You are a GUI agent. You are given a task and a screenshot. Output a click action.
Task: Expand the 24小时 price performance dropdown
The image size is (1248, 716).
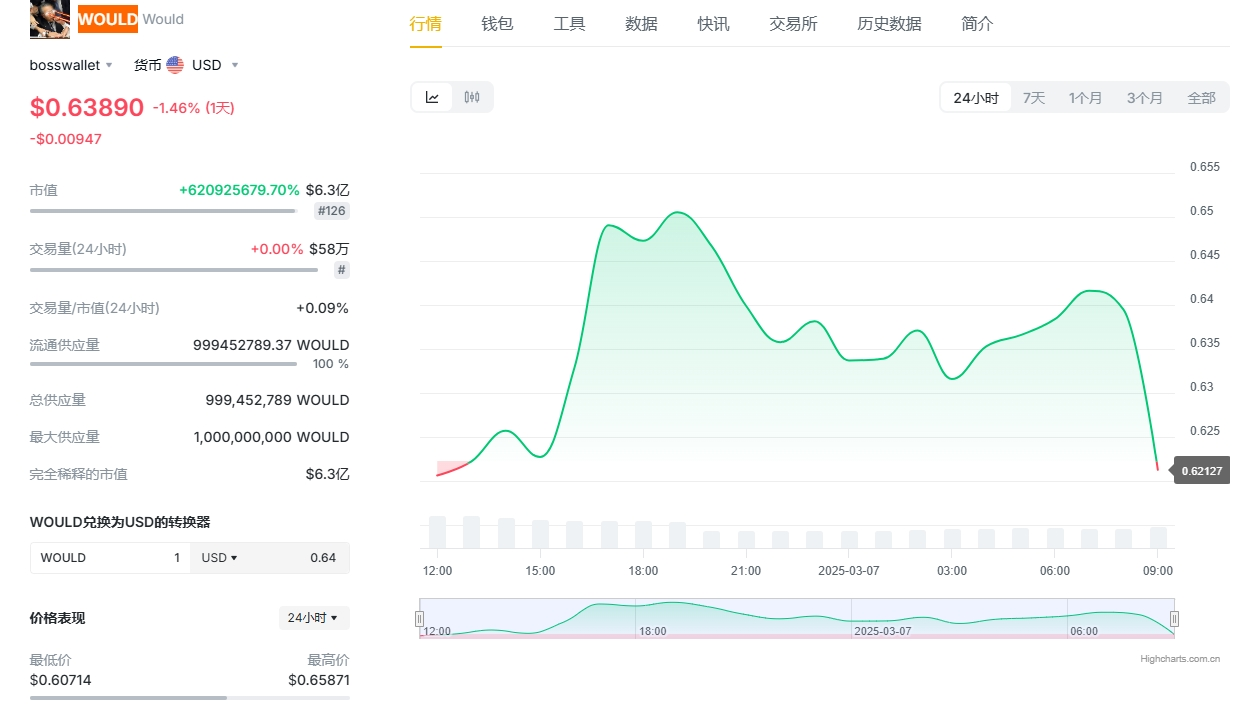click(x=313, y=618)
